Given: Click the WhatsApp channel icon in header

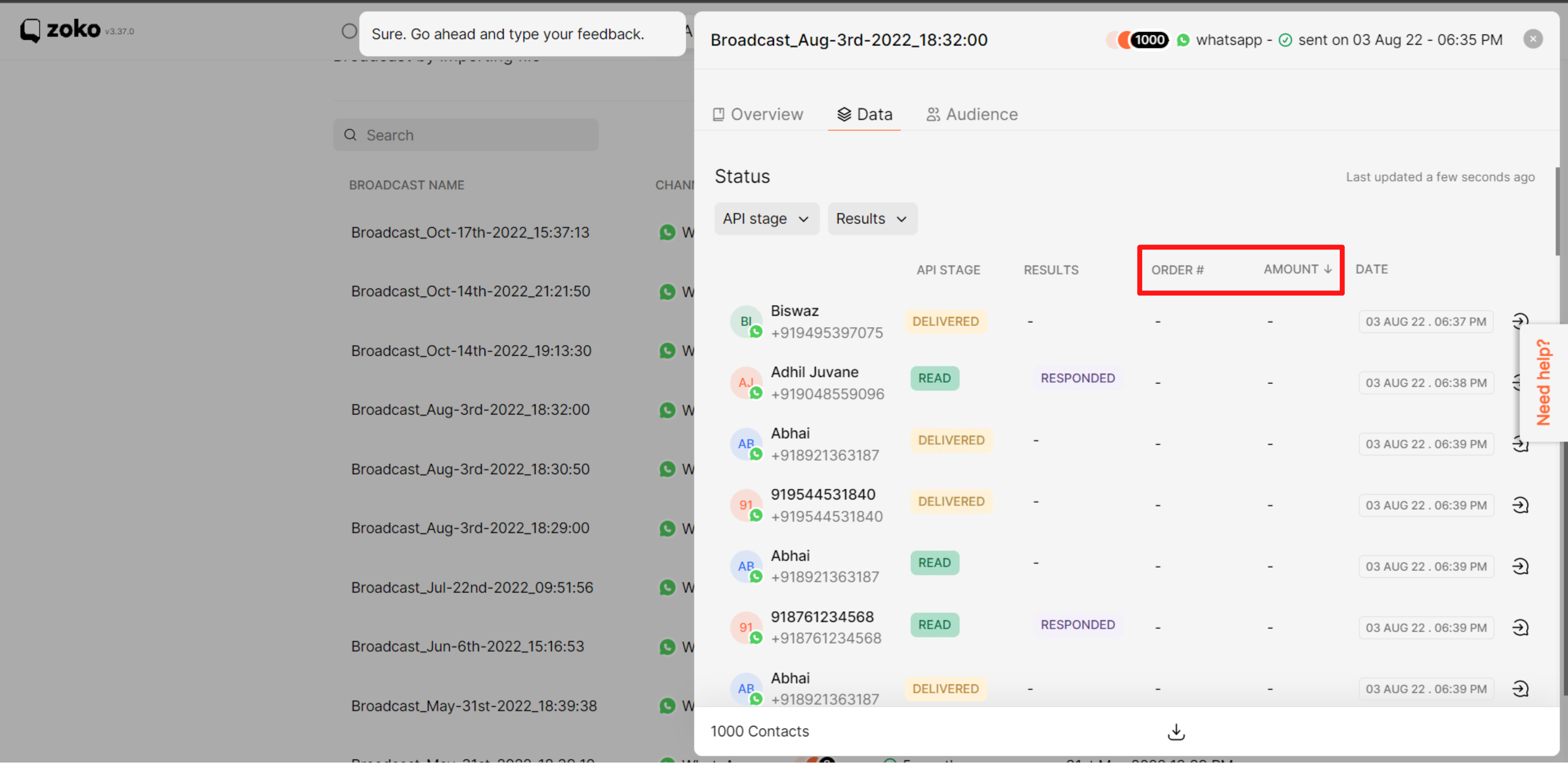Looking at the screenshot, I should pyautogui.click(x=1183, y=40).
